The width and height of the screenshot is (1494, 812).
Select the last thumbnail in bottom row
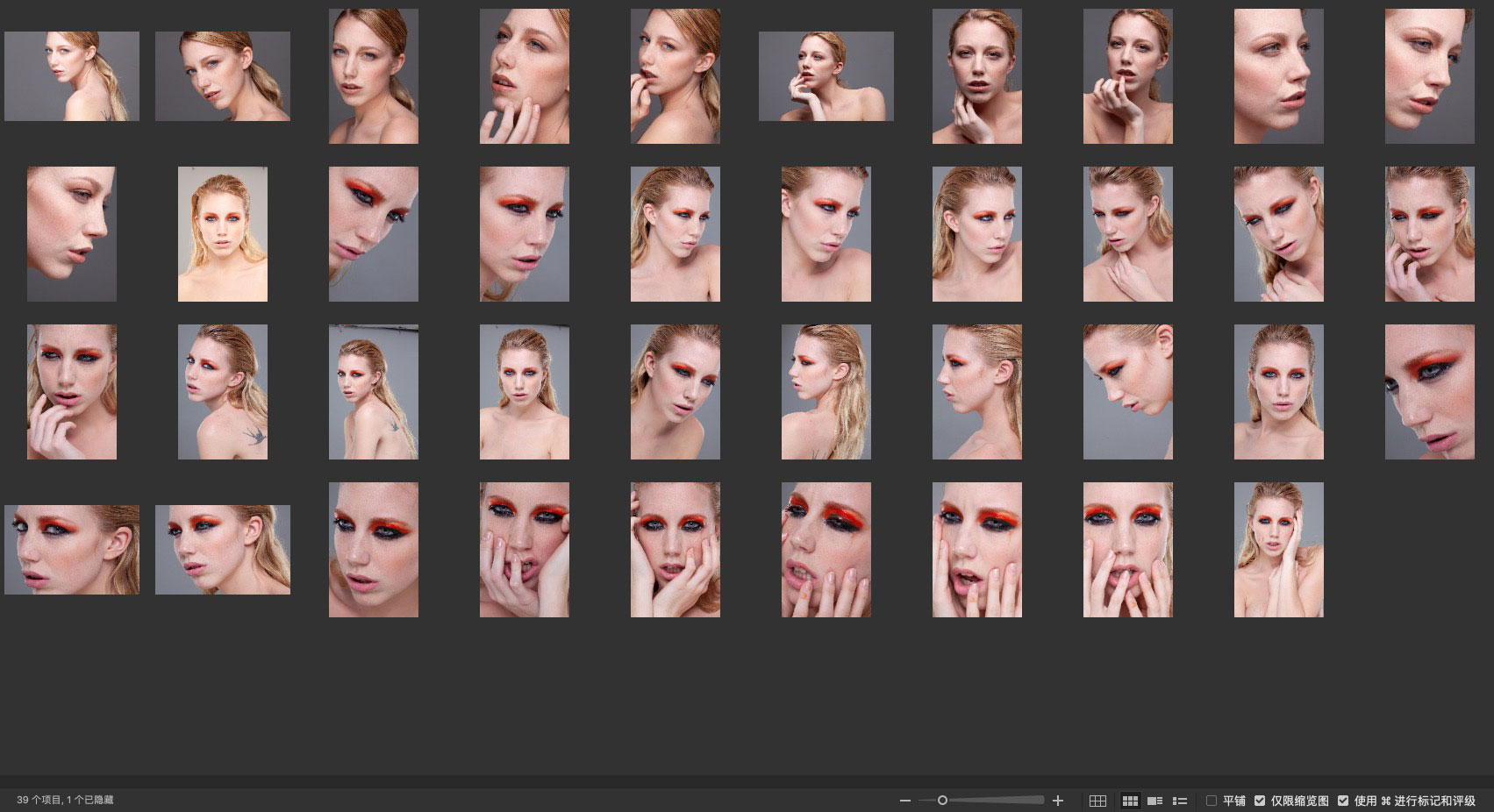1278,550
